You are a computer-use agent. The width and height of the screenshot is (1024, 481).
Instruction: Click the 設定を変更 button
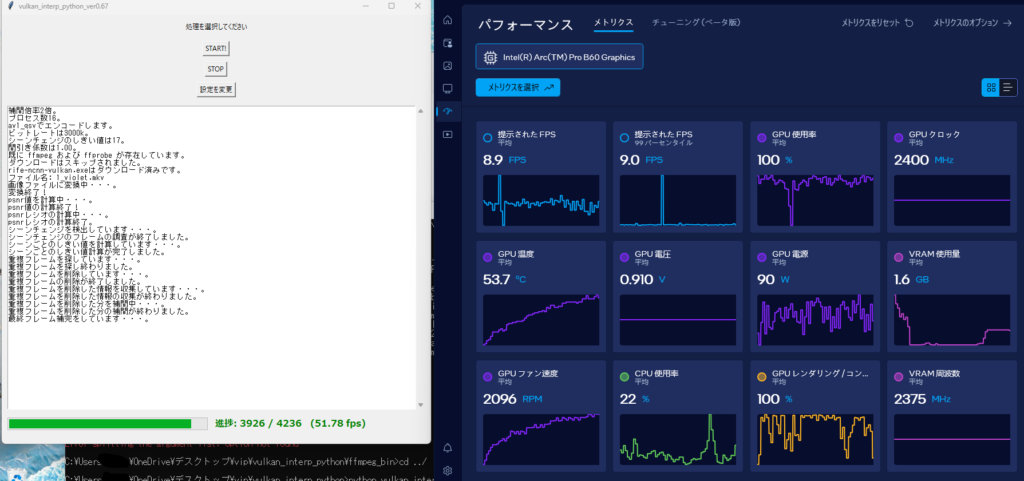coord(216,89)
